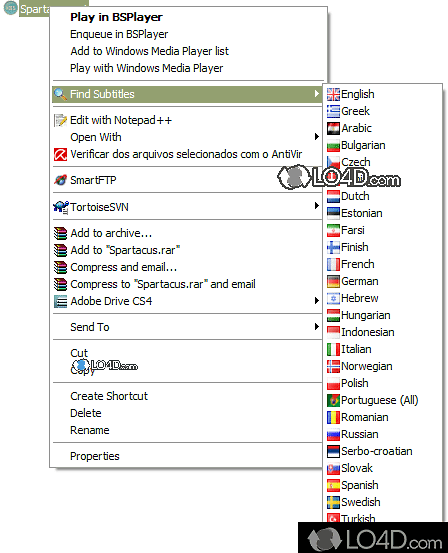Click the English UK flag icon

(x=333, y=94)
